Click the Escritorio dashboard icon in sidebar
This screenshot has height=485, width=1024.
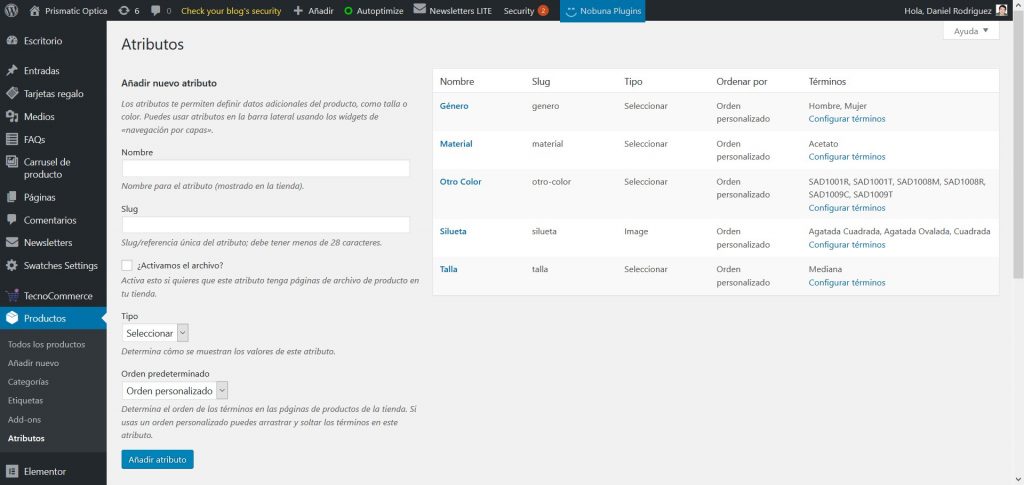(12, 41)
